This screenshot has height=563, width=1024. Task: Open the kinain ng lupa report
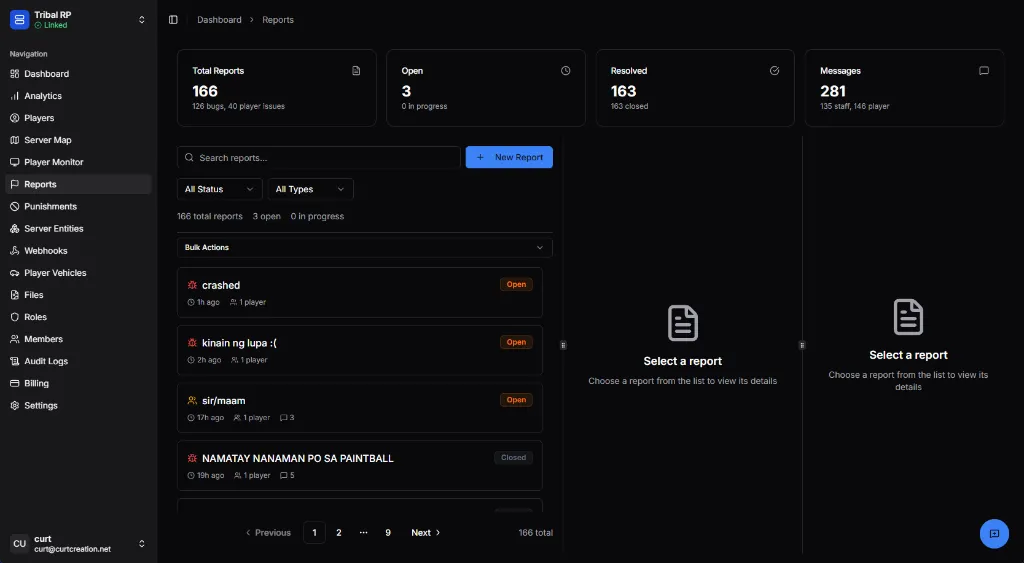click(x=360, y=350)
